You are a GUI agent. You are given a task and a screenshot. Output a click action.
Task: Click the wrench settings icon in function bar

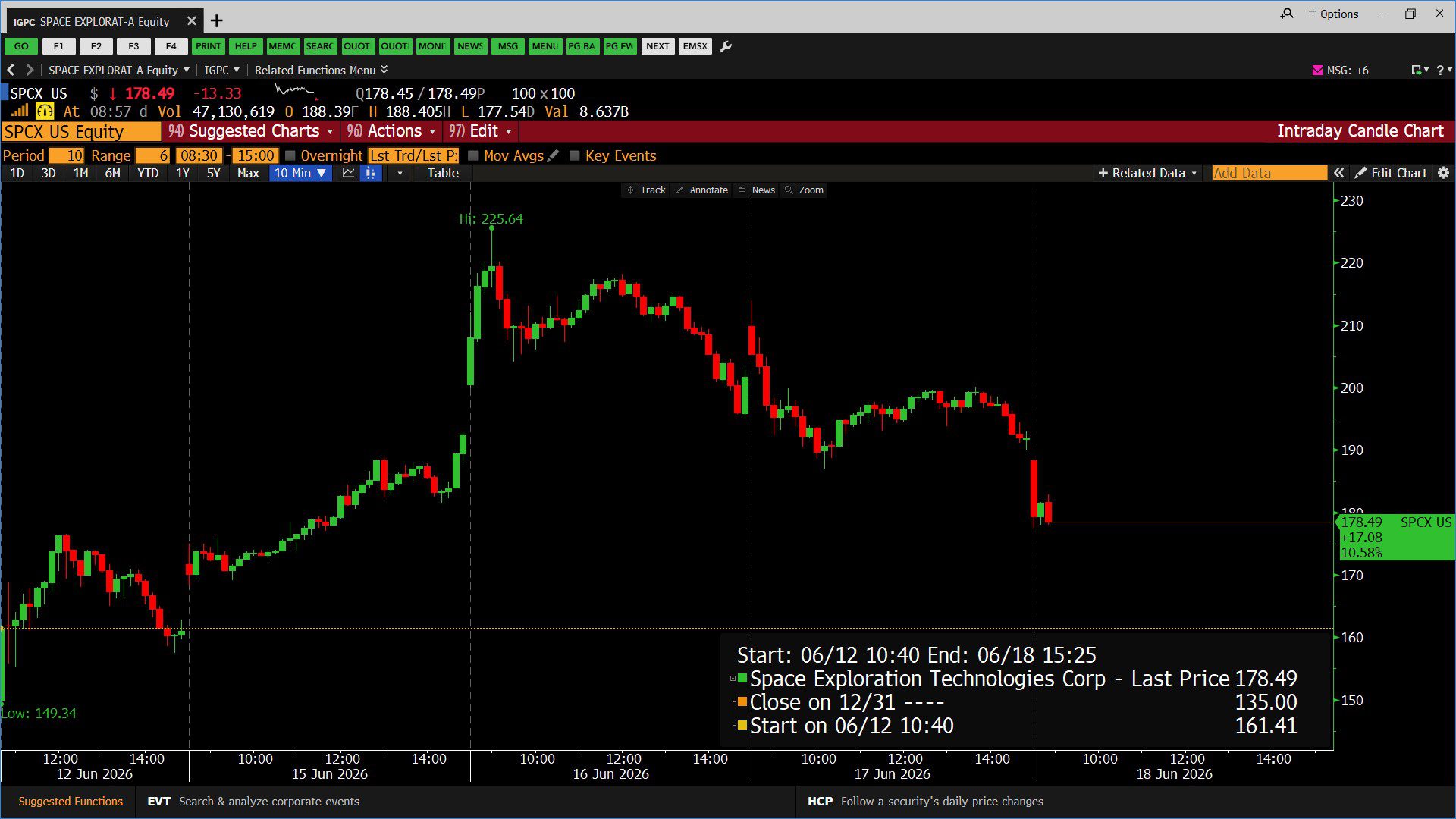coord(726,46)
